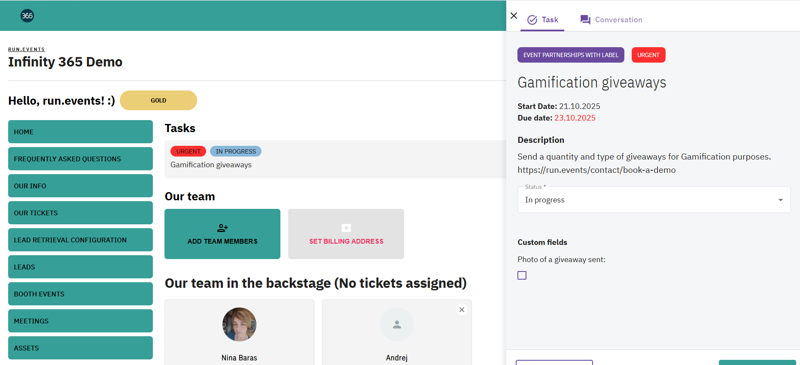Click the 365 logo icon
The width and height of the screenshot is (800, 365).
(x=28, y=16)
